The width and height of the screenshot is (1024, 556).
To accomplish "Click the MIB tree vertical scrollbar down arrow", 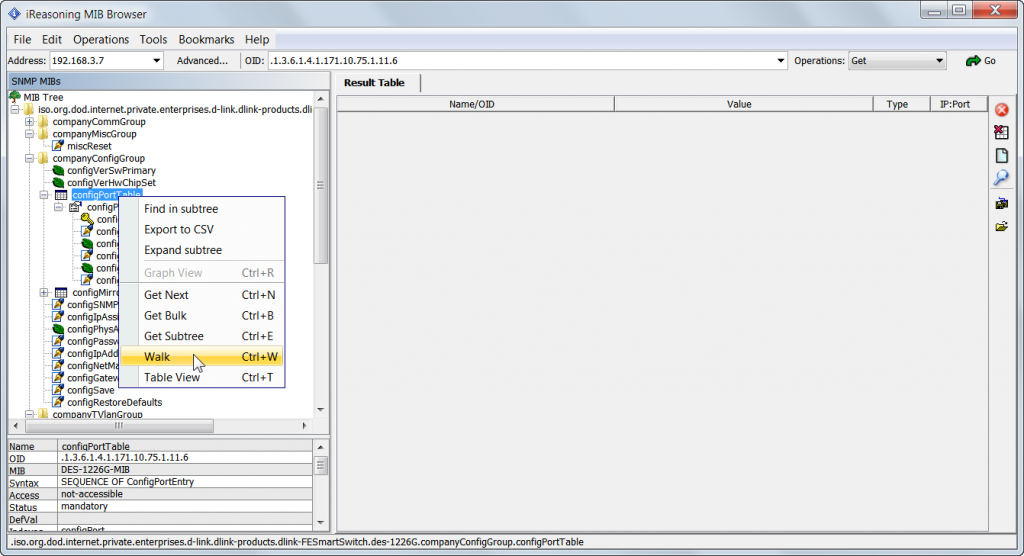I will click(x=321, y=410).
